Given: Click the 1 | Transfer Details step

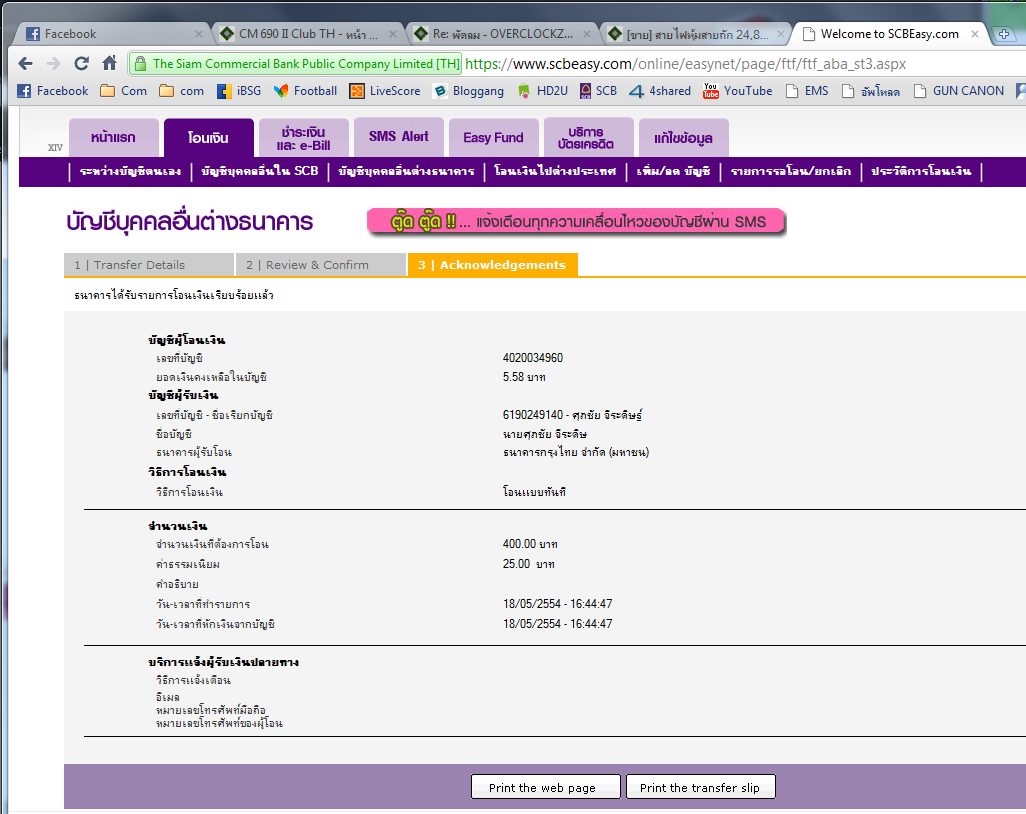Looking at the screenshot, I should tap(149, 265).
